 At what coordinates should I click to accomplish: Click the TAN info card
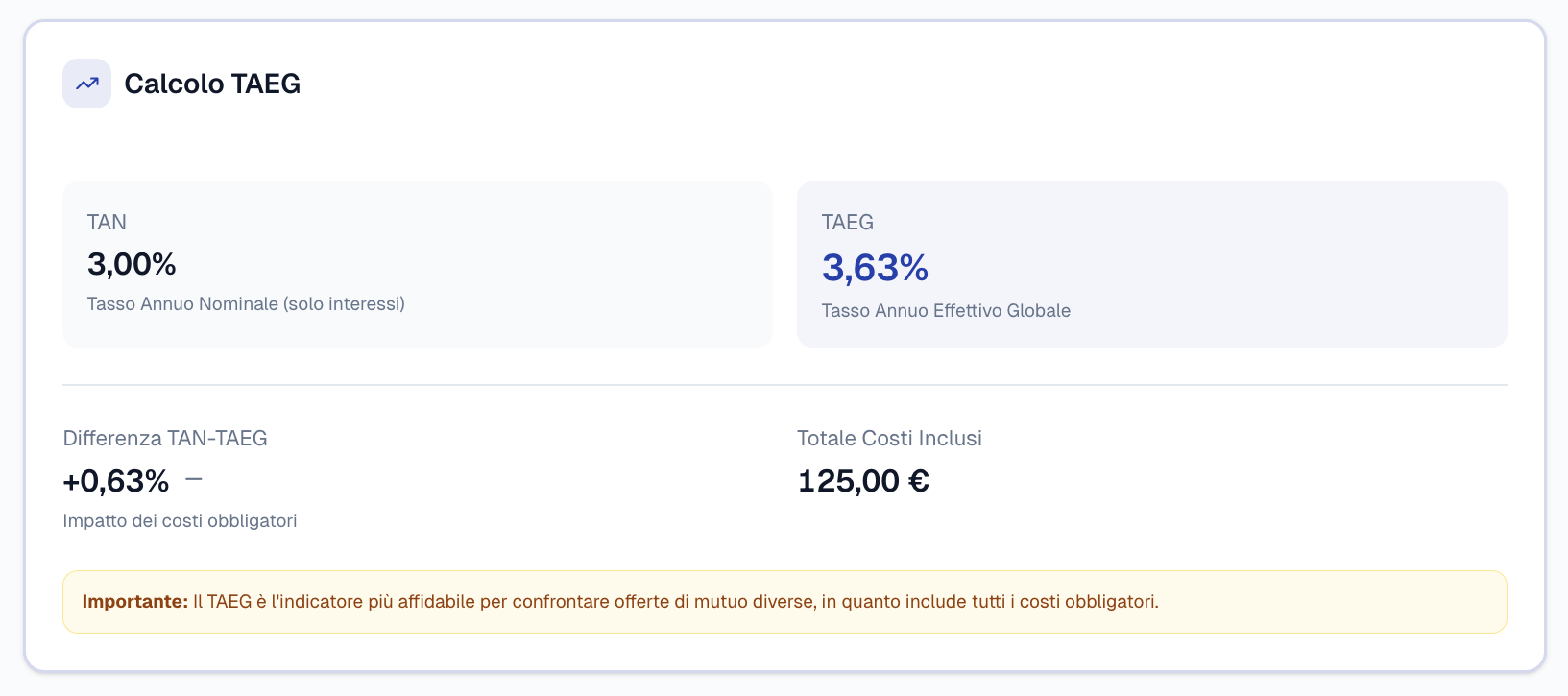(x=417, y=264)
